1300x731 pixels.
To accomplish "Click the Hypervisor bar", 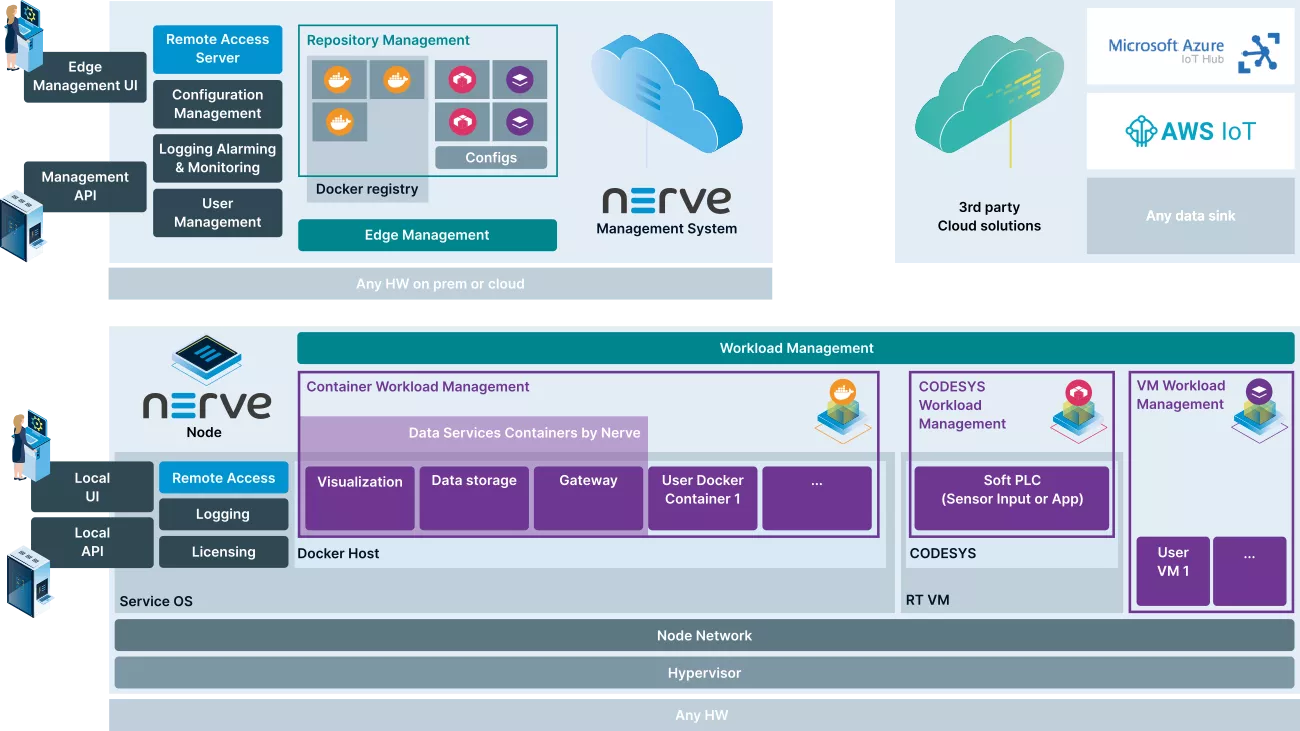I will click(704, 673).
